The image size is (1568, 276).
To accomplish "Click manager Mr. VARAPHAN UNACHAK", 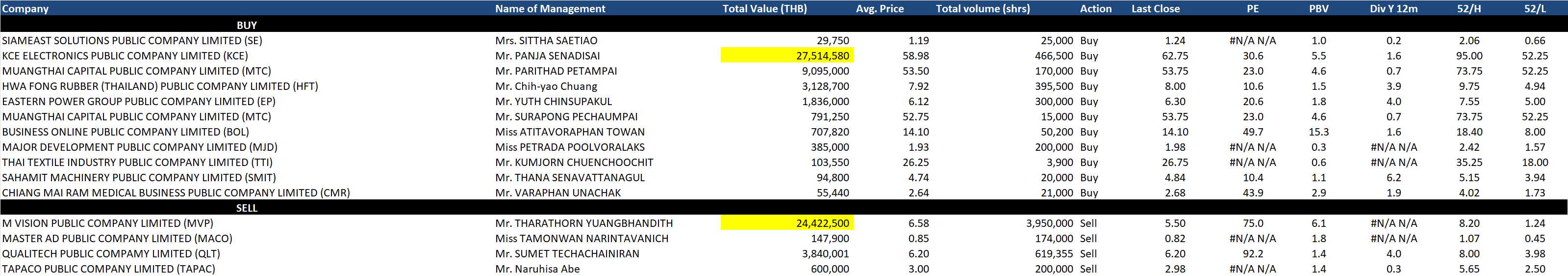I will (557, 193).
